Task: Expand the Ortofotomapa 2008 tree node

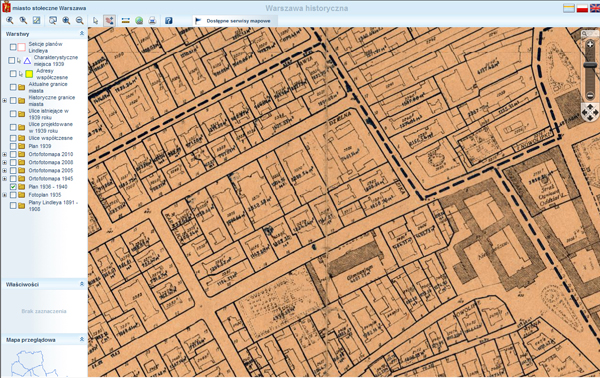Action: pos(5,163)
